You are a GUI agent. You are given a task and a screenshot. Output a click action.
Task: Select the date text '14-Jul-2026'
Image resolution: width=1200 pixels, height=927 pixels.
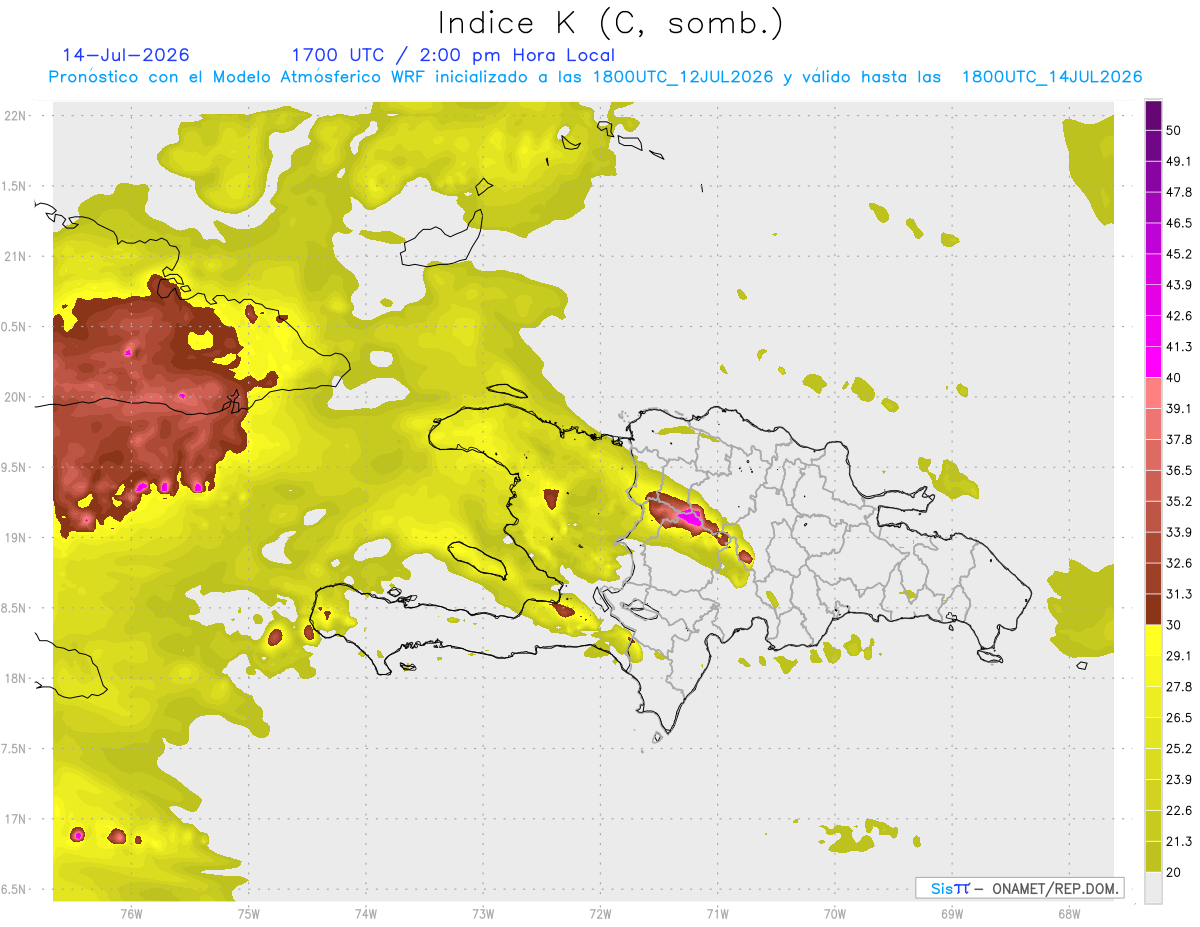click(x=126, y=55)
